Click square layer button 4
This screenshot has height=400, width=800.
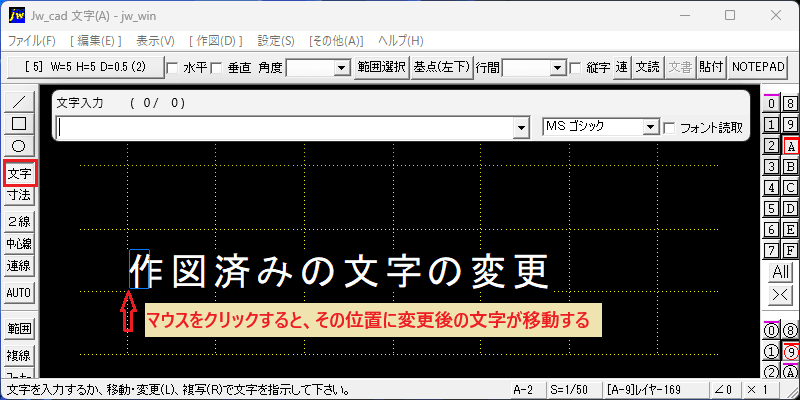point(772,188)
